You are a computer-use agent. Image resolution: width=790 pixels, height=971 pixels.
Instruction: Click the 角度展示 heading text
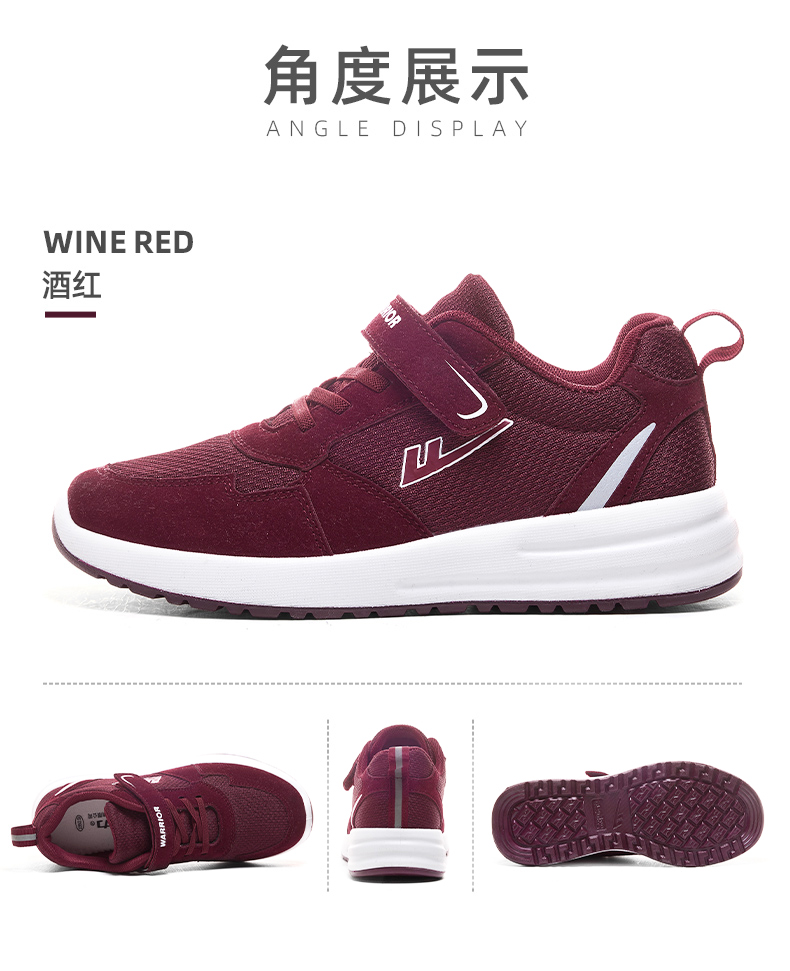(396, 76)
